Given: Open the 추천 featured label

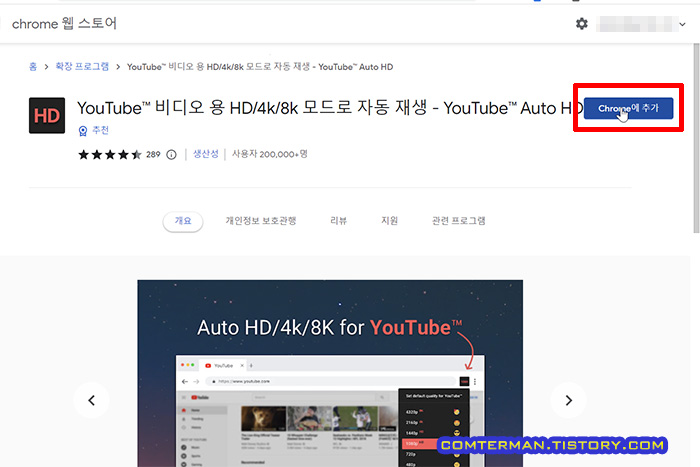Looking at the screenshot, I should (100, 130).
